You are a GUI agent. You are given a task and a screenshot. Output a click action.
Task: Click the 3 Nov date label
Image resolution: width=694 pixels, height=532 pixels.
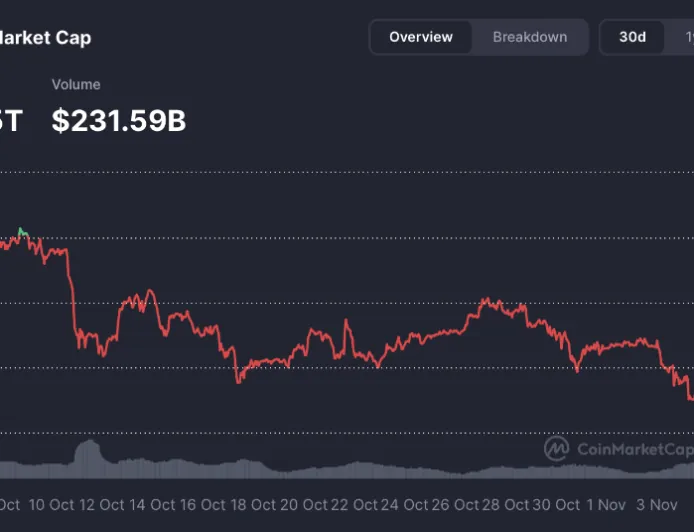pyautogui.click(x=657, y=505)
